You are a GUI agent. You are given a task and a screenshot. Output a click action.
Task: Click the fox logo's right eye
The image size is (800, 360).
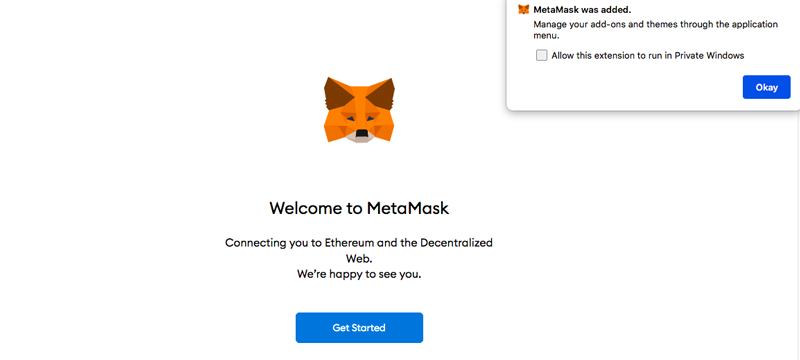click(369, 118)
